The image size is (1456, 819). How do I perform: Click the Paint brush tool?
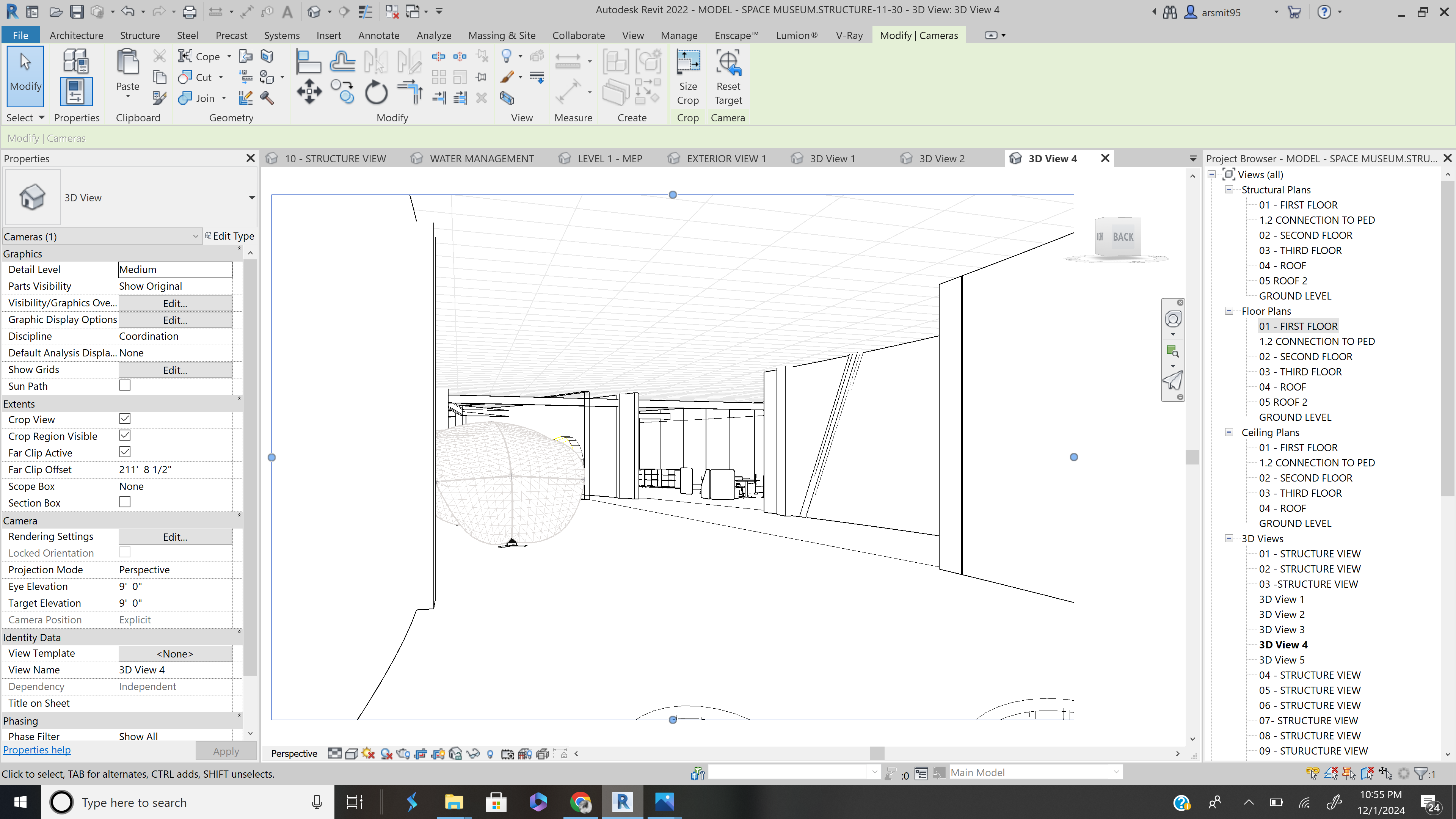507,77
